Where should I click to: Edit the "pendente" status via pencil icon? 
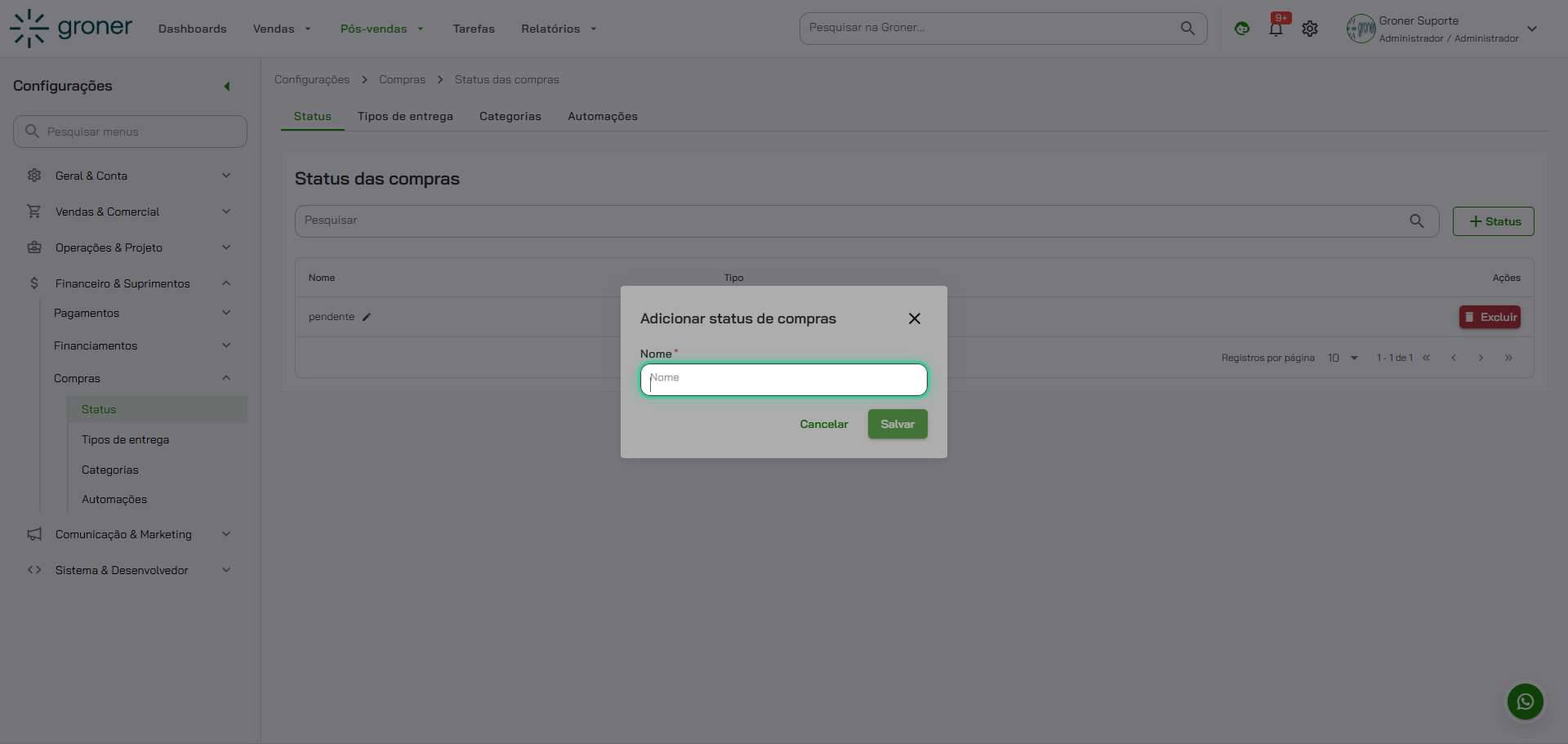coord(366,317)
